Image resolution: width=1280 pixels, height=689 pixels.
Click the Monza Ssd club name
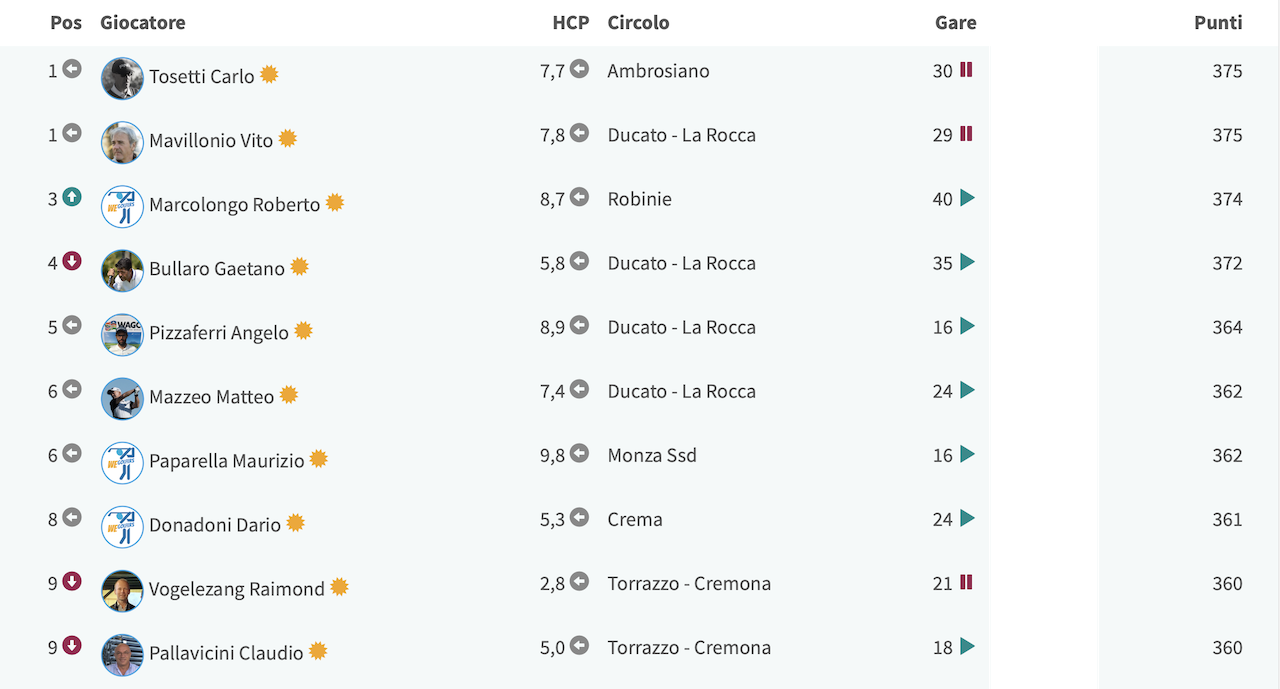click(652, 455)
